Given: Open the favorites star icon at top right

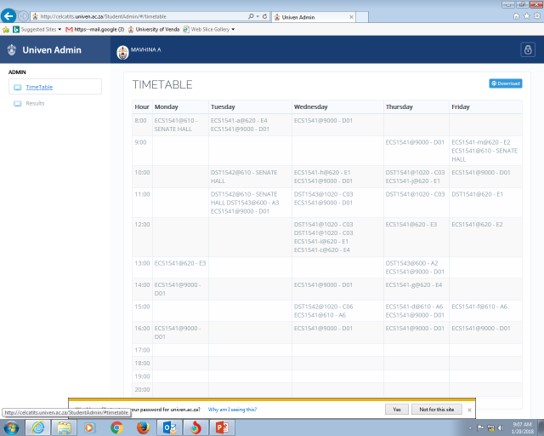Looking at the screenshot, I should tap(527, 16).
